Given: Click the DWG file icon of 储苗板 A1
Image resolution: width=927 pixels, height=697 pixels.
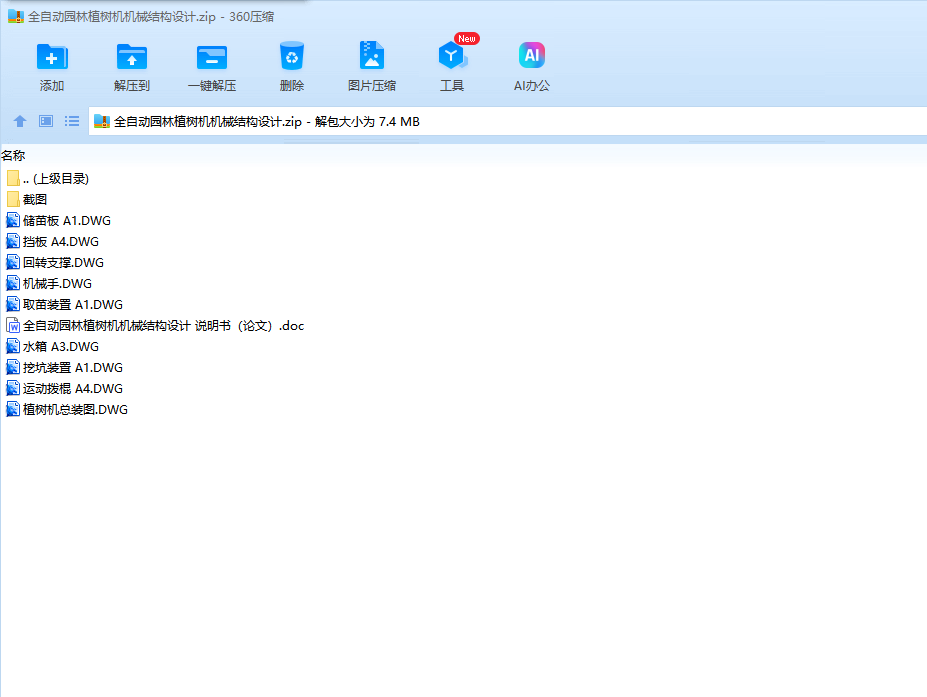Looking at the screenshot, I should tap(13, 221).
